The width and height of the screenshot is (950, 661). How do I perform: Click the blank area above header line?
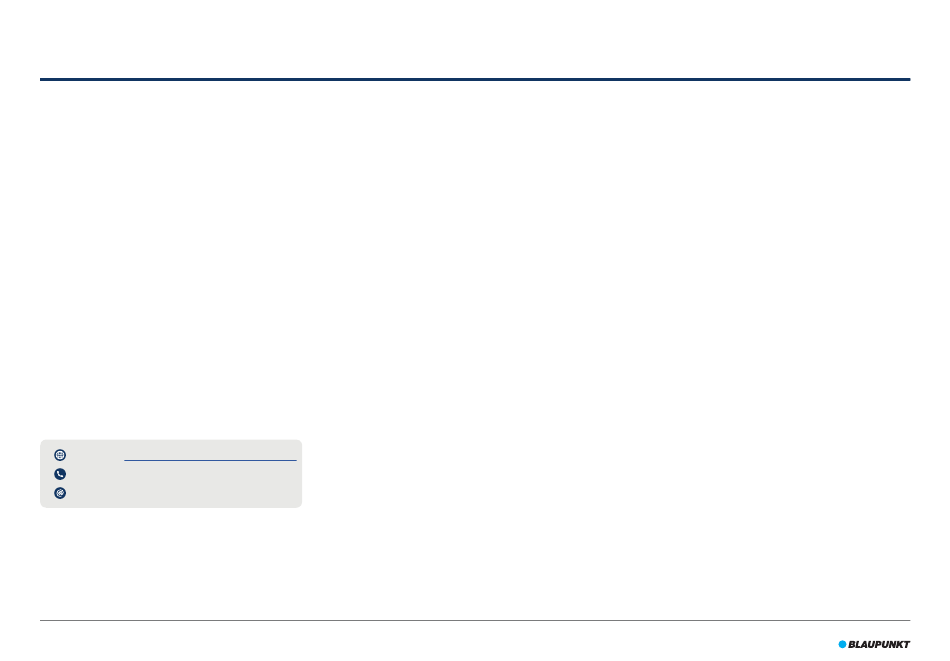click(x=475, y=39)
